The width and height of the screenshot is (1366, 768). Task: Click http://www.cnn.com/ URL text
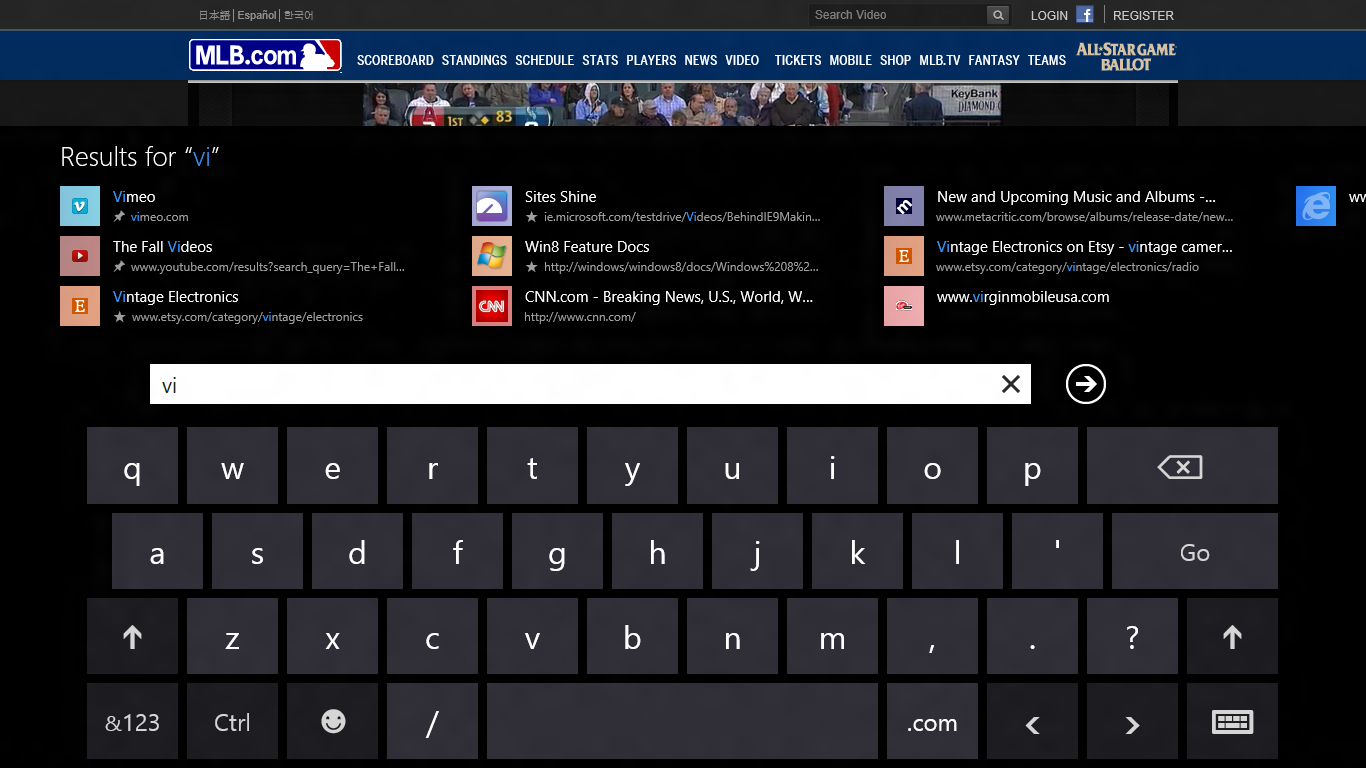[x=580, y=317]
